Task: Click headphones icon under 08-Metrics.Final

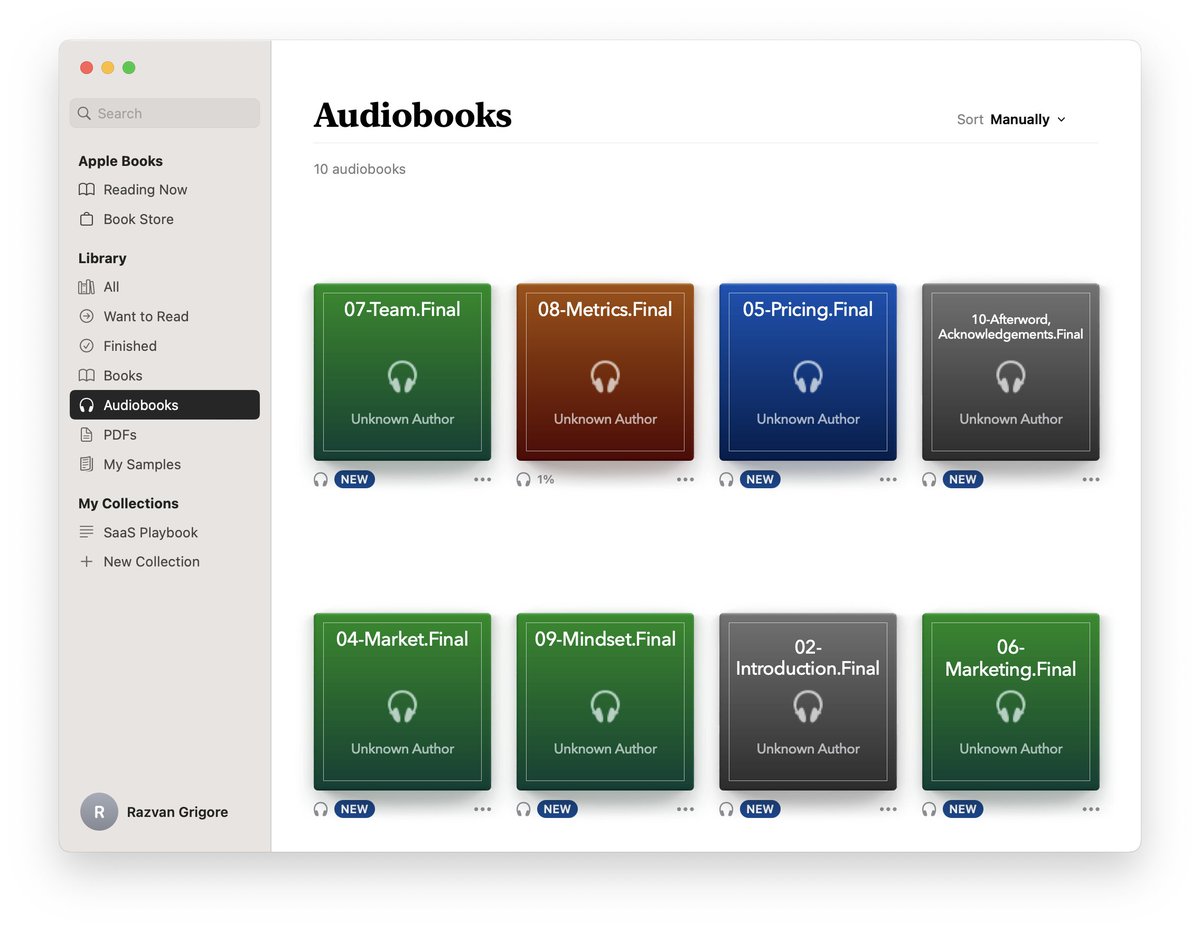Action: click(524, 479)
